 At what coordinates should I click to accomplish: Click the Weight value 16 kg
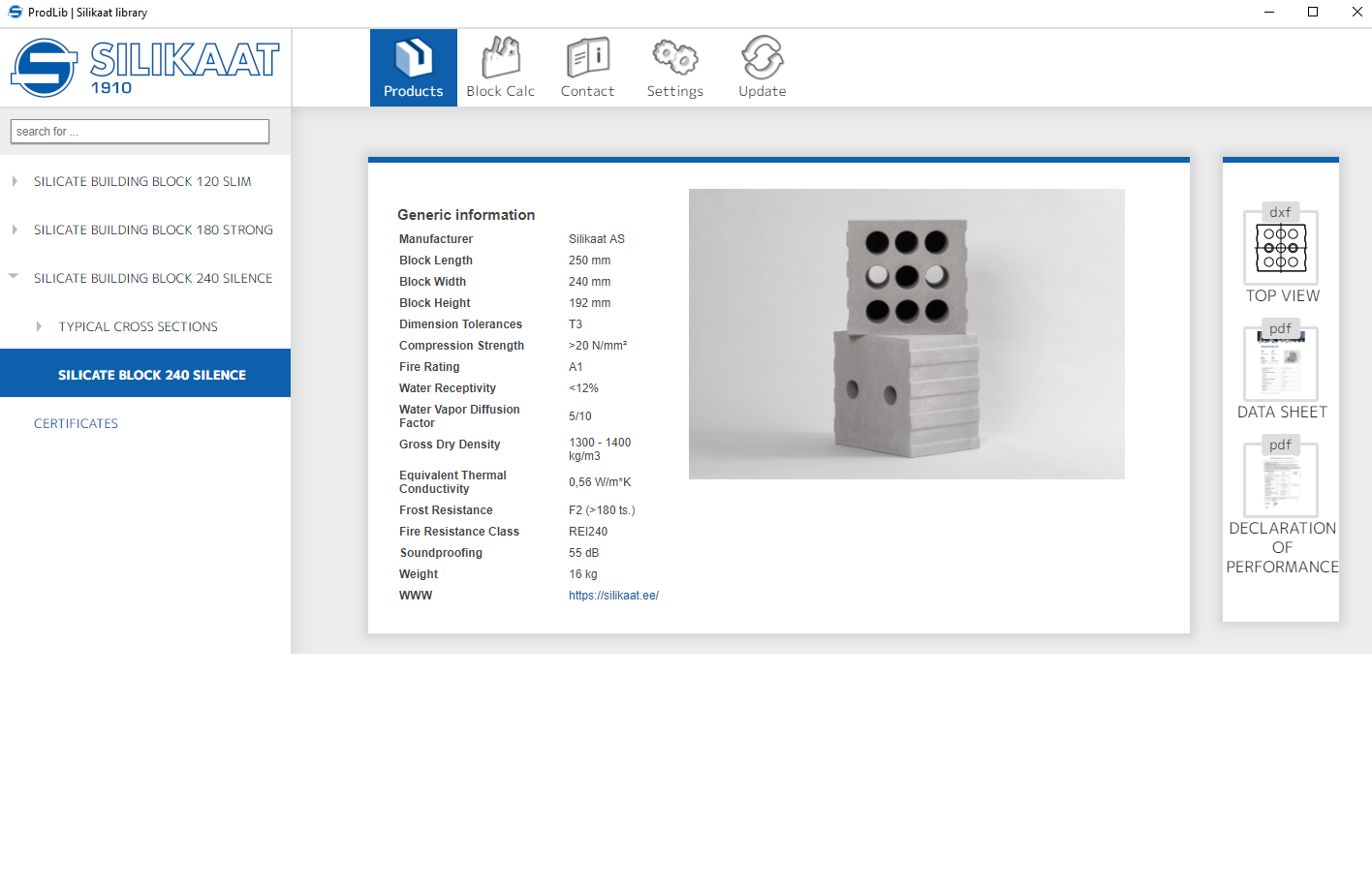[582, 574]
